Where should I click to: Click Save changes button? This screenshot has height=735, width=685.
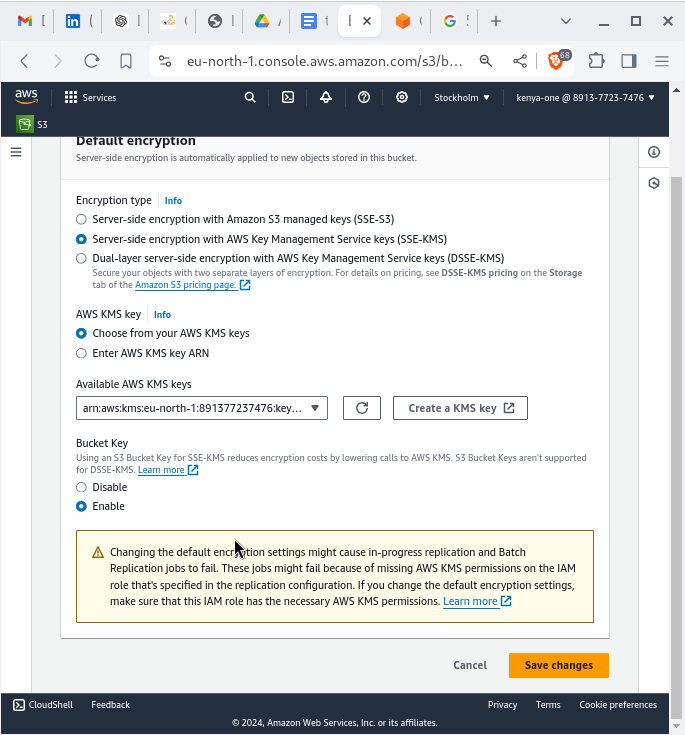tap(558, 665)
